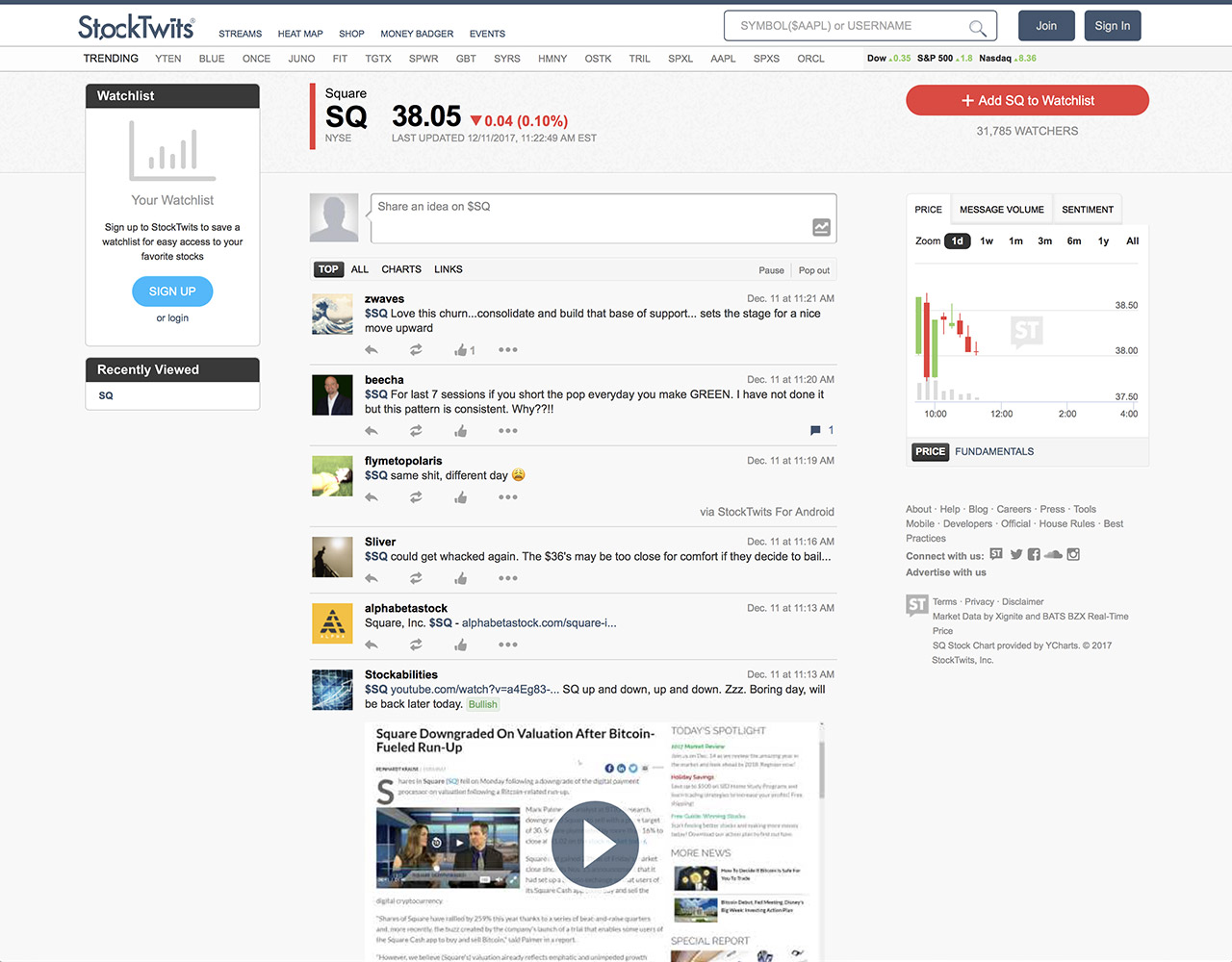Image resolution: width=1232 pixels, height=962 pixels.
Task: Open zwaves' avatar thumbnail
Action: (332, 315)
